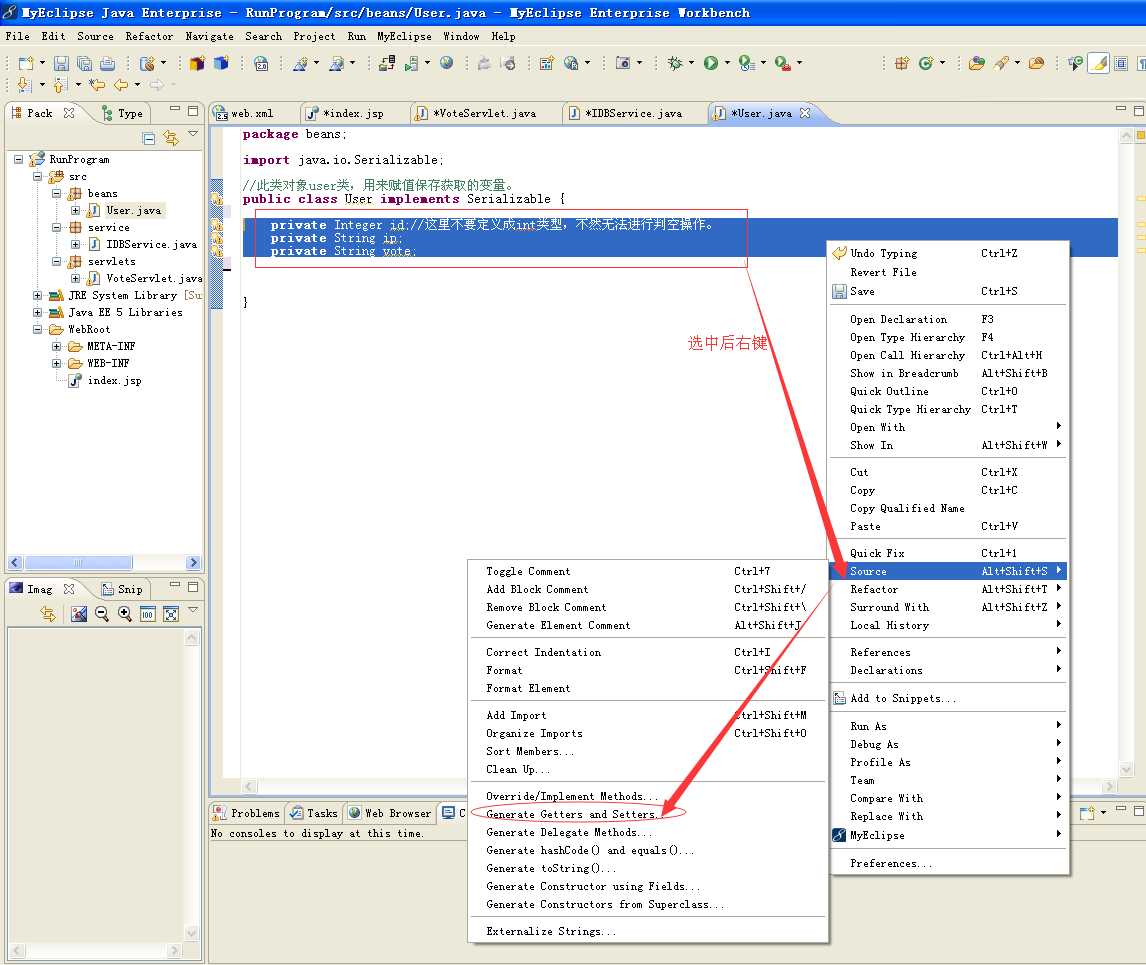
Task: Click the zoom out icon in Image panel
Action: (102, 614)
